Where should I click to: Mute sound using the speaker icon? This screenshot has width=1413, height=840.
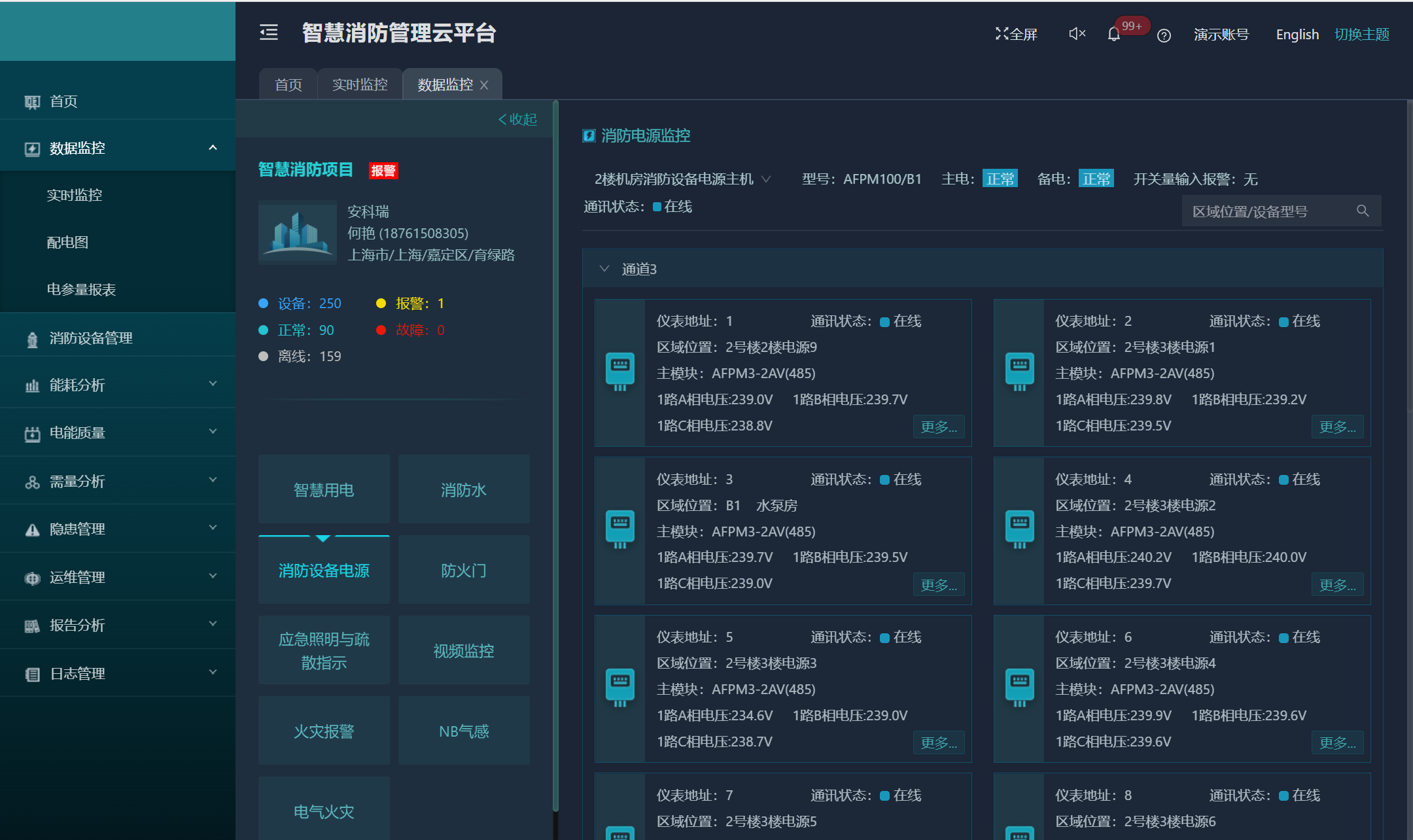click(x=1076, y=33)
